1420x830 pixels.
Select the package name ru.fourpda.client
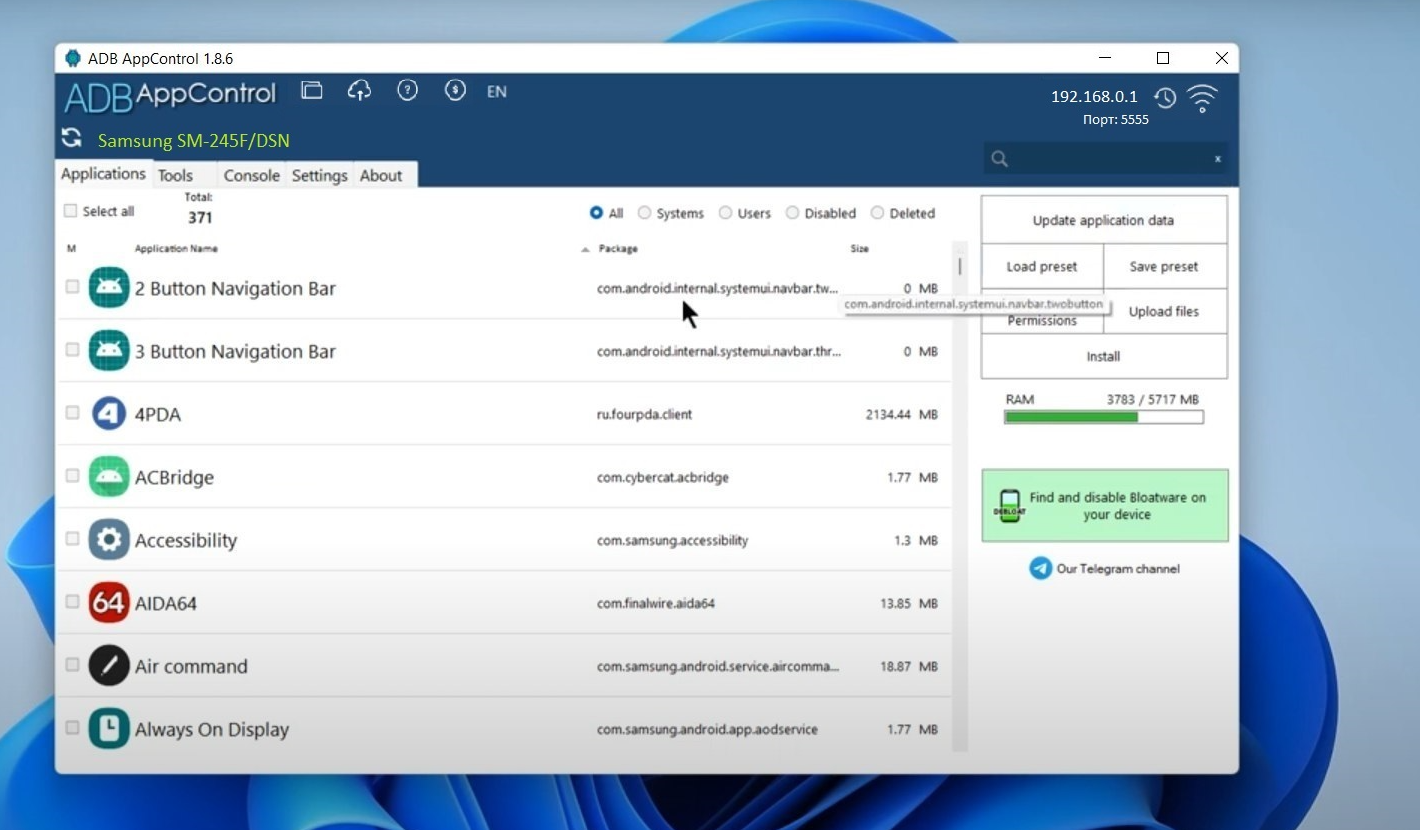644,414
